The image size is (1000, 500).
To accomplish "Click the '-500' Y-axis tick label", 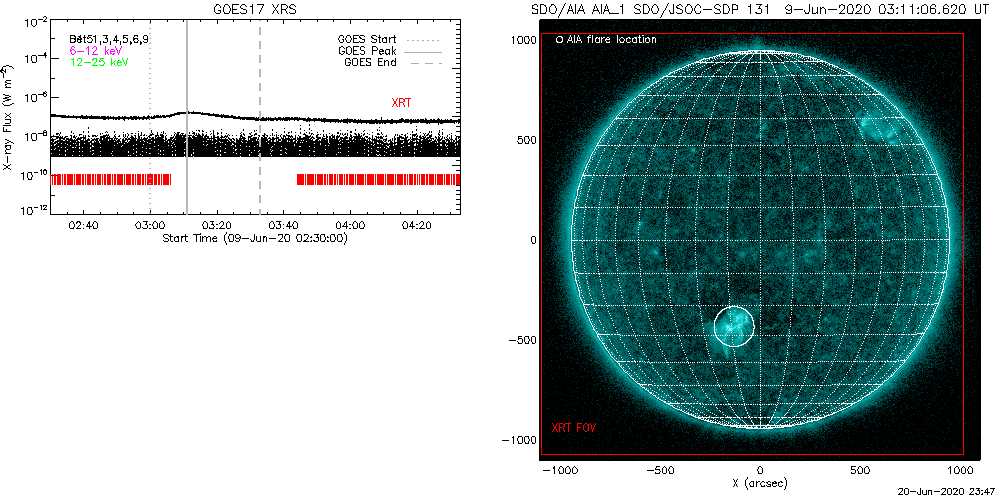I will pyautogui.click(x=520, y=340).
